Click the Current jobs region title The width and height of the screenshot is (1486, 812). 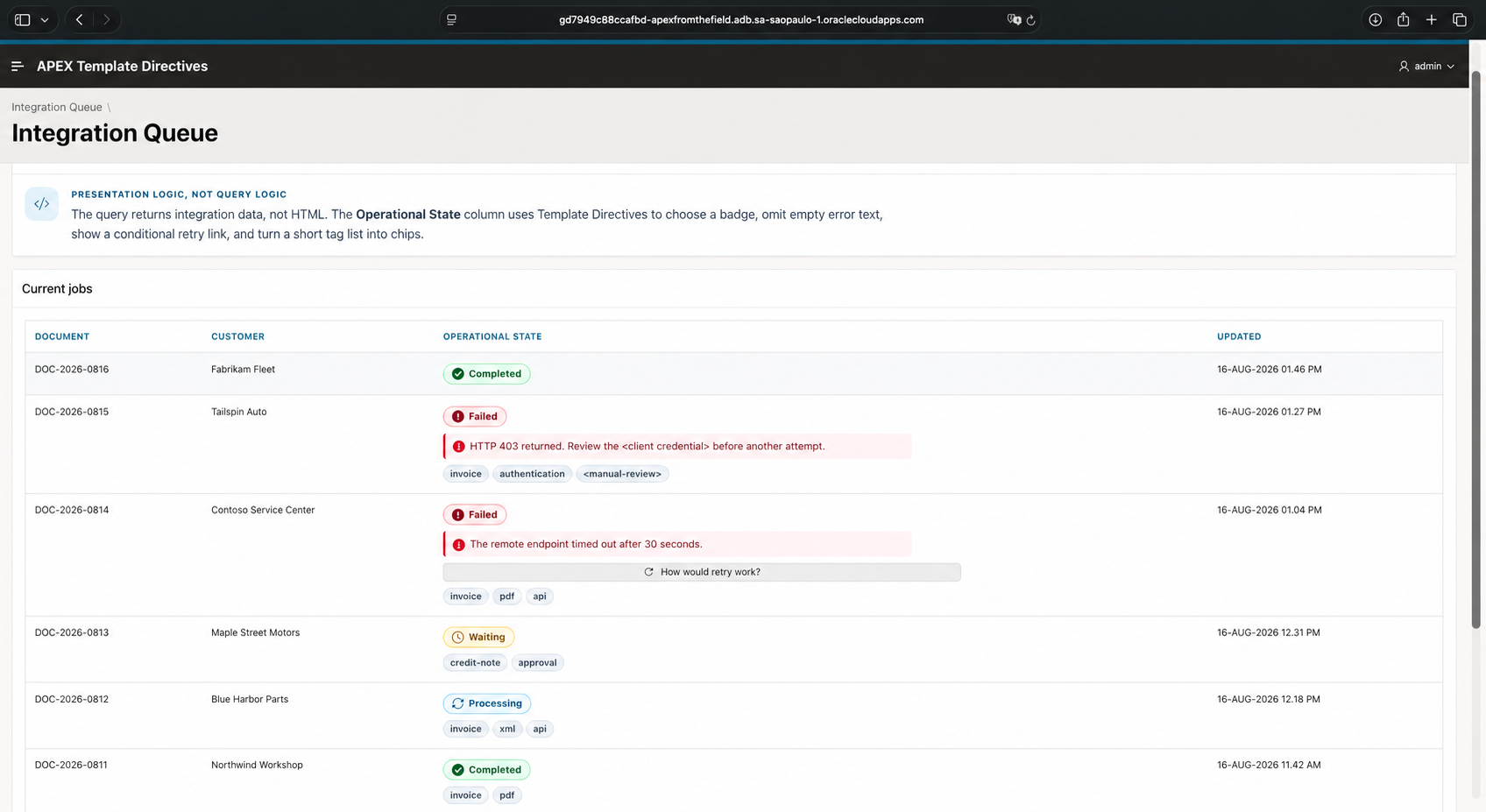57,288
